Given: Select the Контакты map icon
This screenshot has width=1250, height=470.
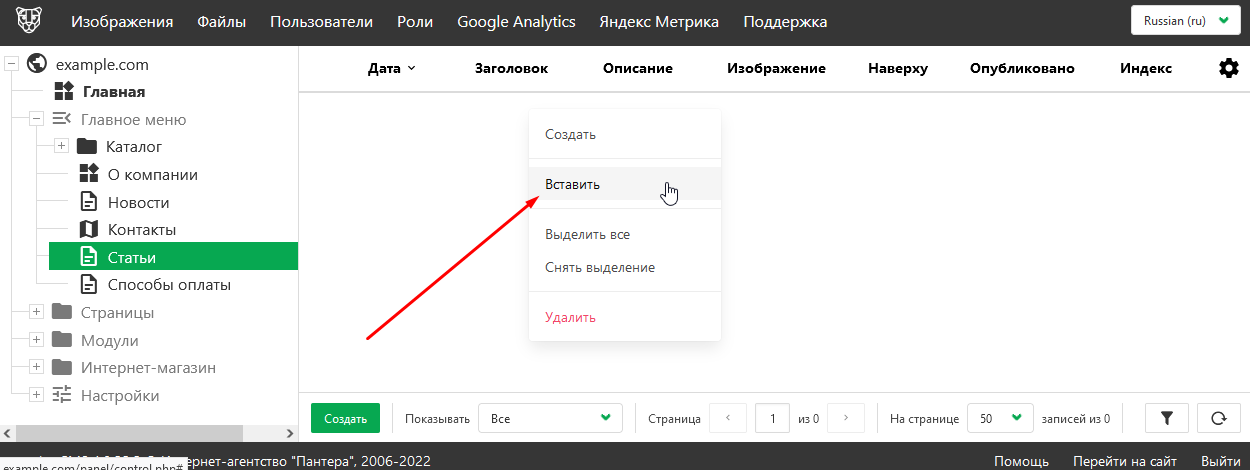Looking at the screenshot, I should (89, 230).
